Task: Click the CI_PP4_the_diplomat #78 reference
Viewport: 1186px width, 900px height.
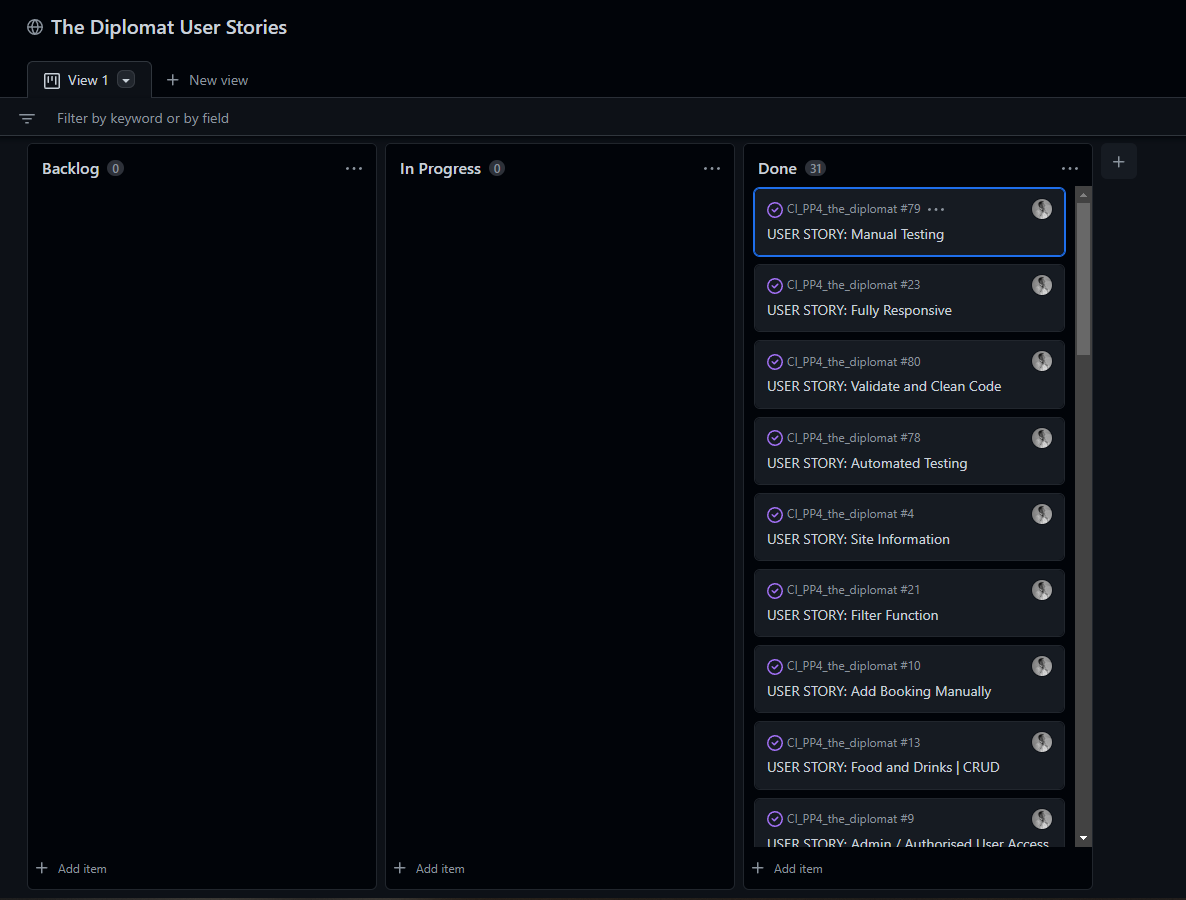Action: click(853, 438)
